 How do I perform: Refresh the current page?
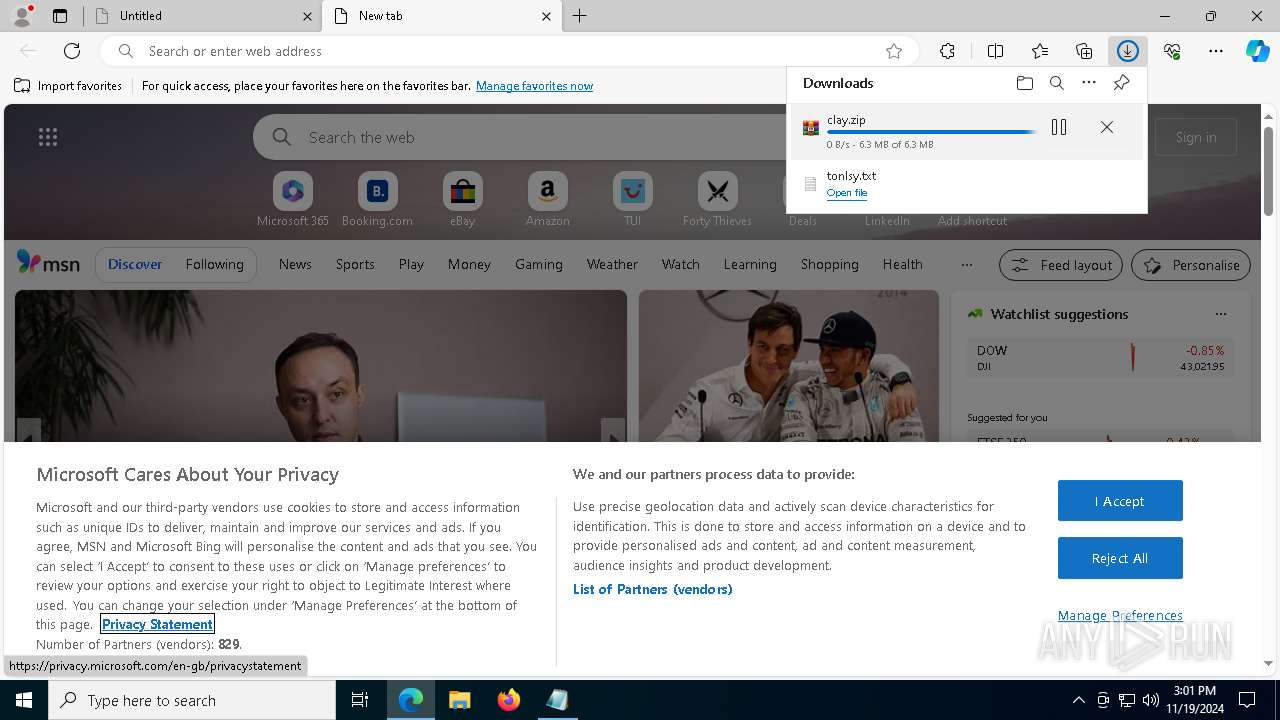pos(72,51)
